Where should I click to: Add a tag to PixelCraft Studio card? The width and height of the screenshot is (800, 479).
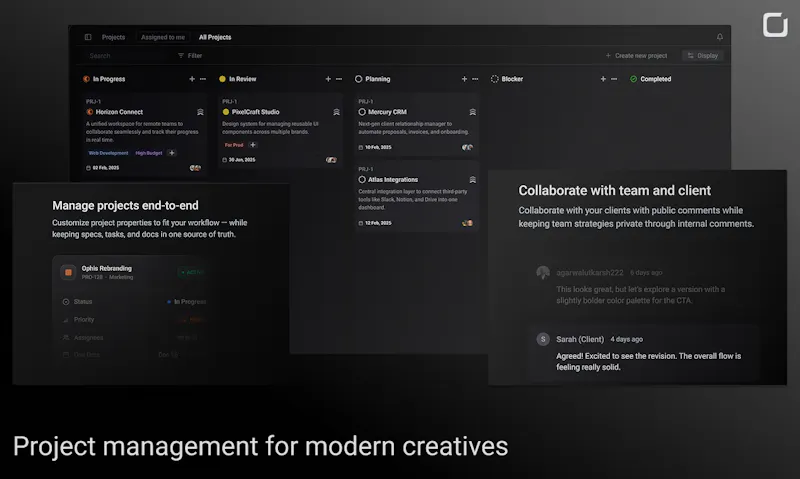click(253, 145)
